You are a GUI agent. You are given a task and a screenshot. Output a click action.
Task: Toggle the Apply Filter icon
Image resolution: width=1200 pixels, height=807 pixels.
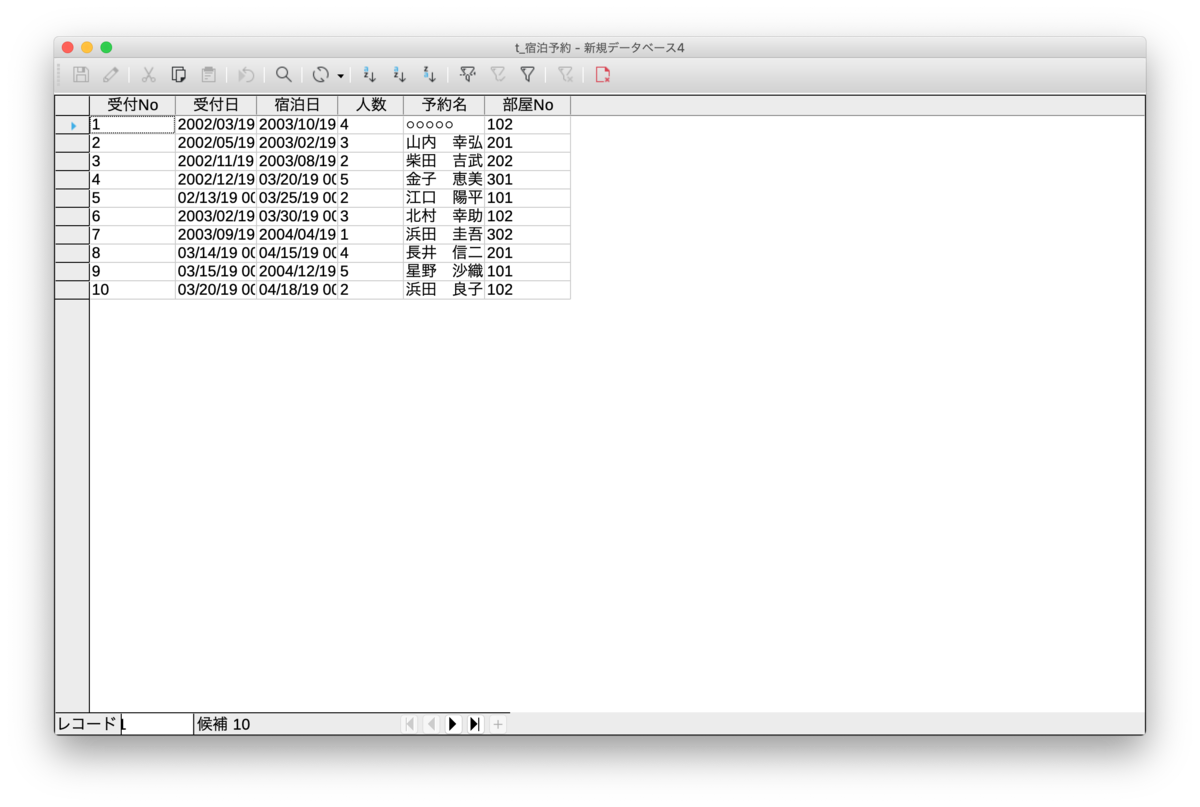point(497,74)
